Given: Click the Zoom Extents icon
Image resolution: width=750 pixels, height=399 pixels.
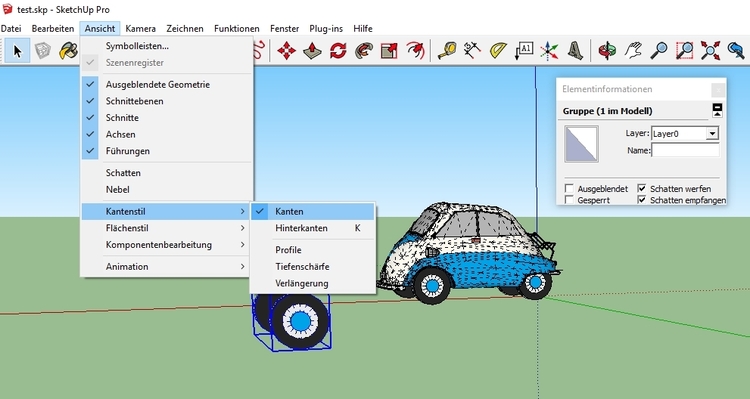Looking at the screenshot, I should [x=710, y=50].
